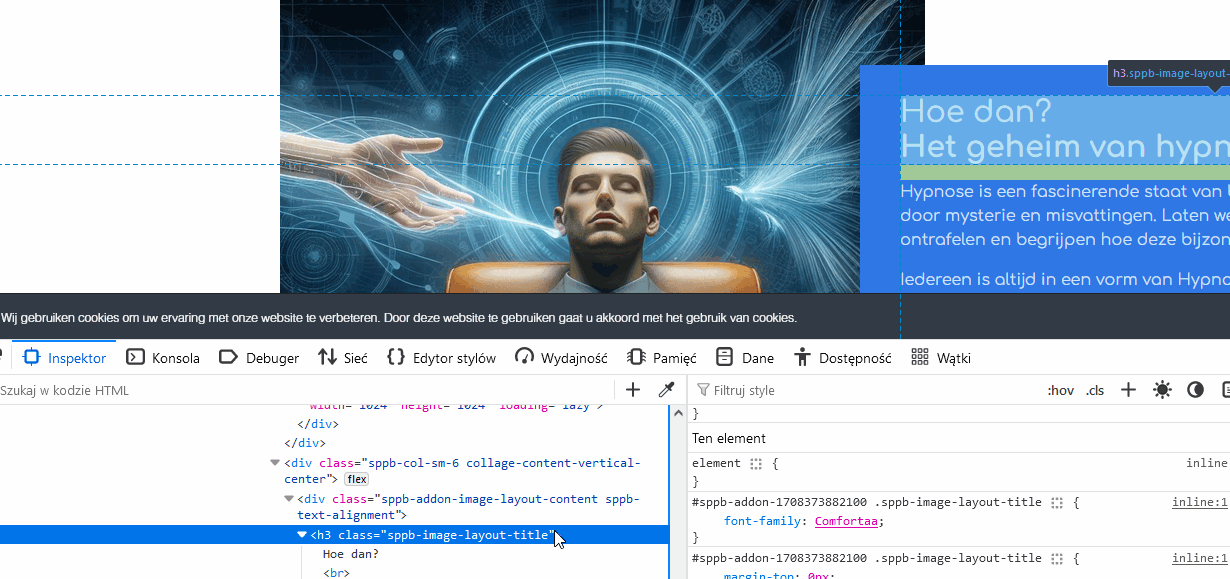This screenshot has height=579, width=1230.
Task: Open the Debuger panel
Action: (x=259, y=358)
